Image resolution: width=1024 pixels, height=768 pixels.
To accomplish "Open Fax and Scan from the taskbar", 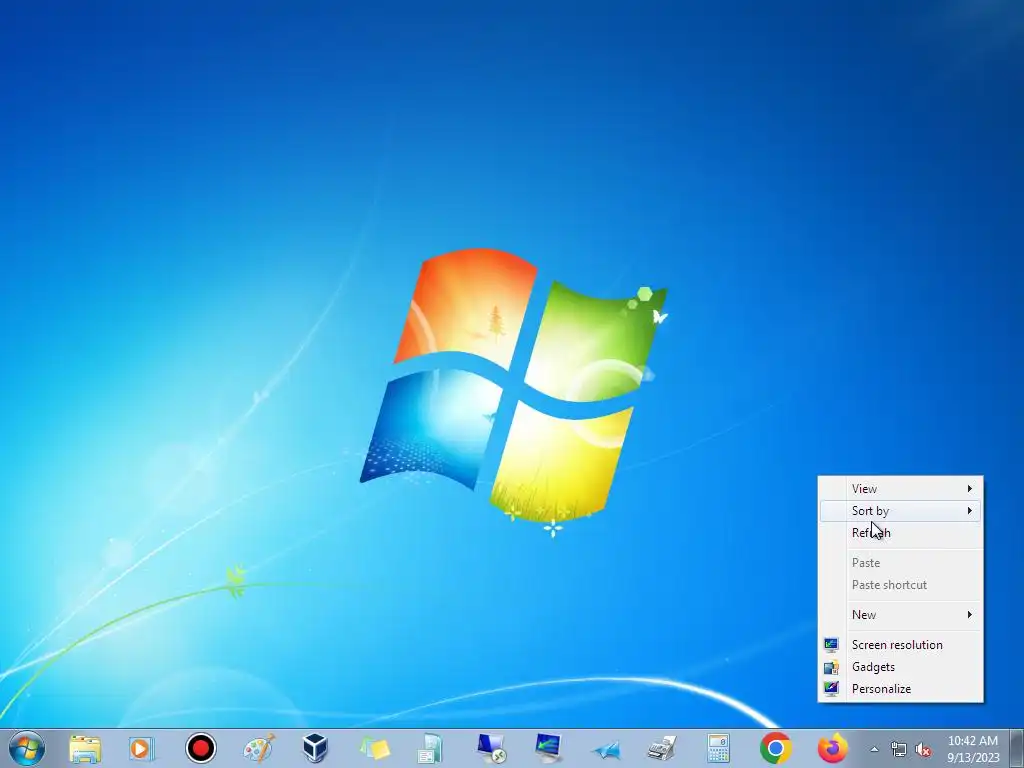I will point(662,748).
